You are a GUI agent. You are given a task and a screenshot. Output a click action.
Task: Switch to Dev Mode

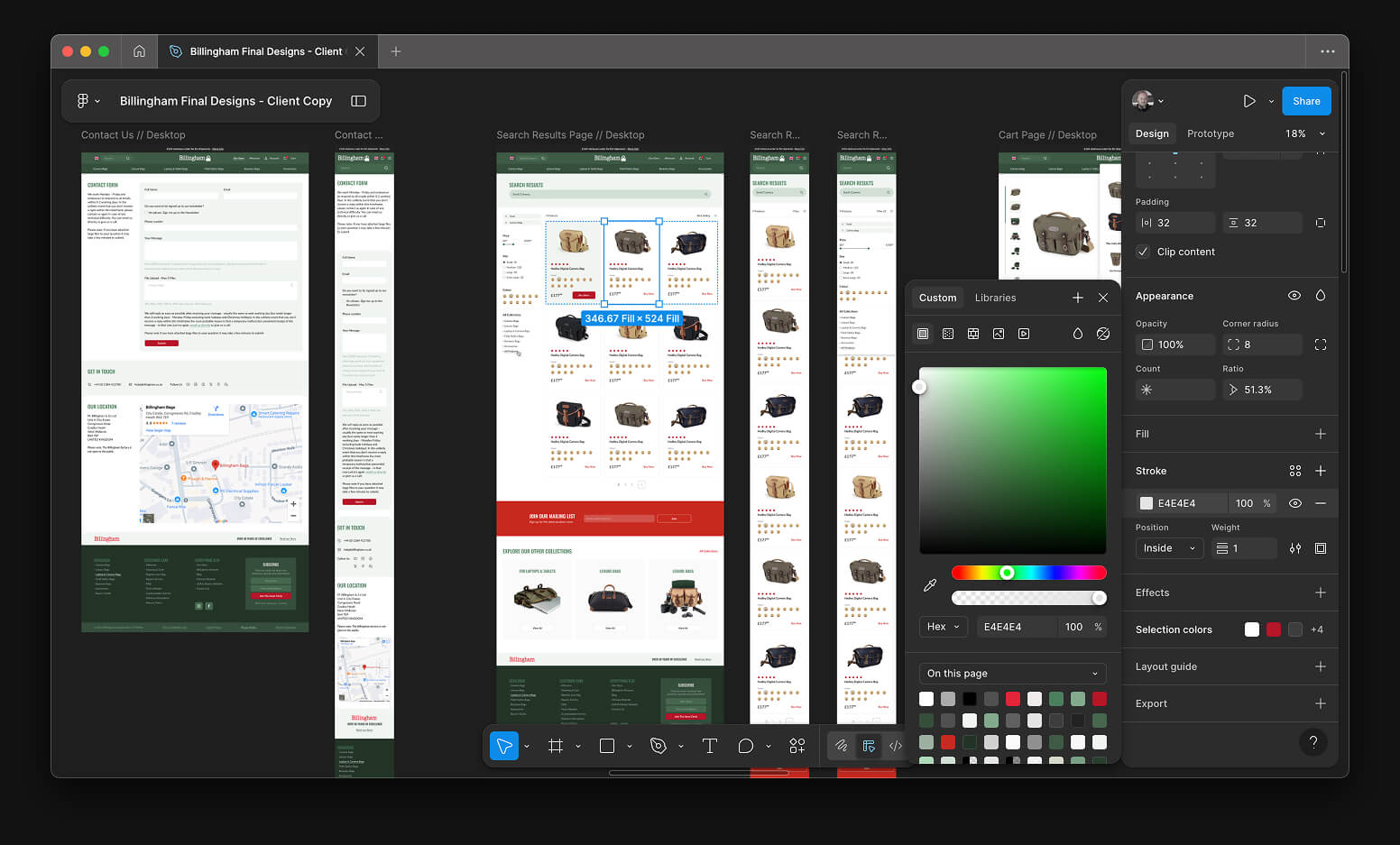pyautogui.click(x=896, y=746)
